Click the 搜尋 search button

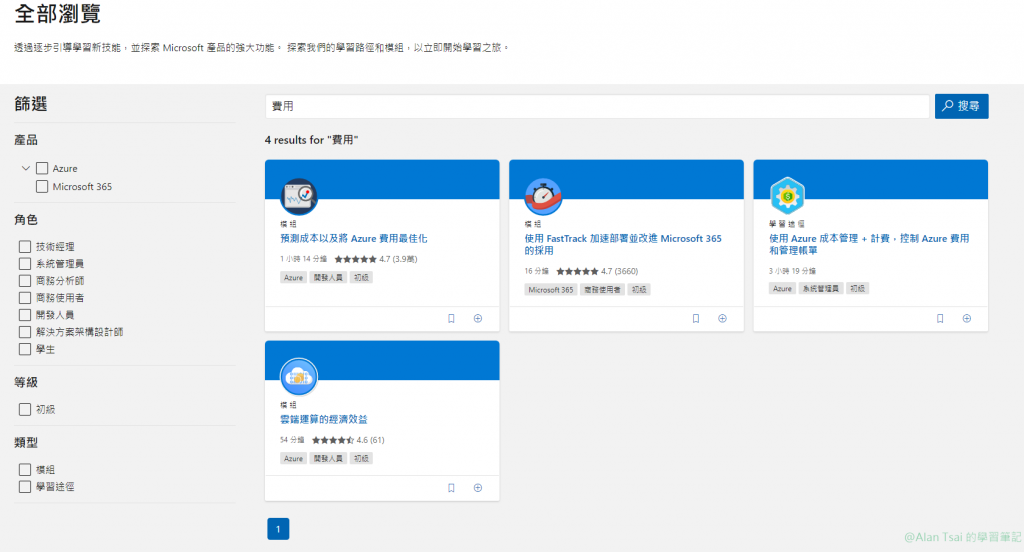pyautogui.click(x=961, y=106)
